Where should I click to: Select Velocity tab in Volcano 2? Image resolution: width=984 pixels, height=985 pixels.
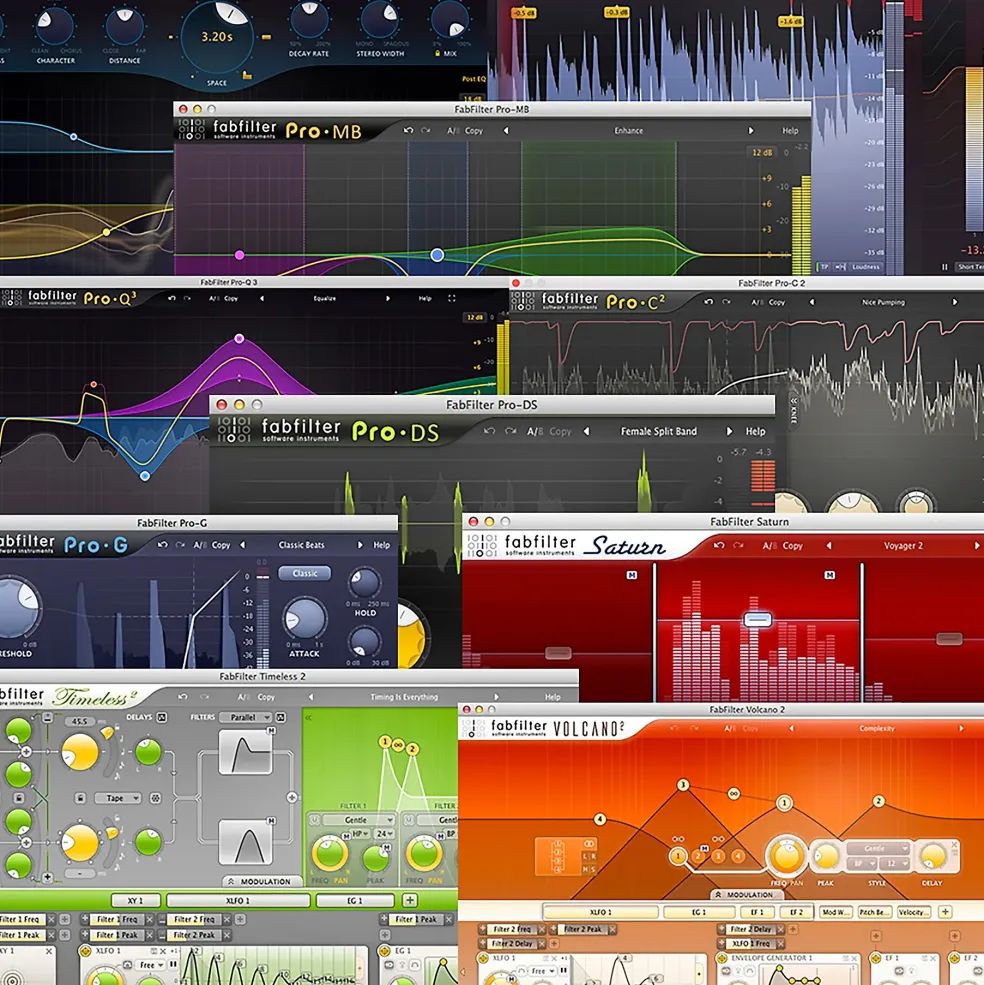[914, 912]
